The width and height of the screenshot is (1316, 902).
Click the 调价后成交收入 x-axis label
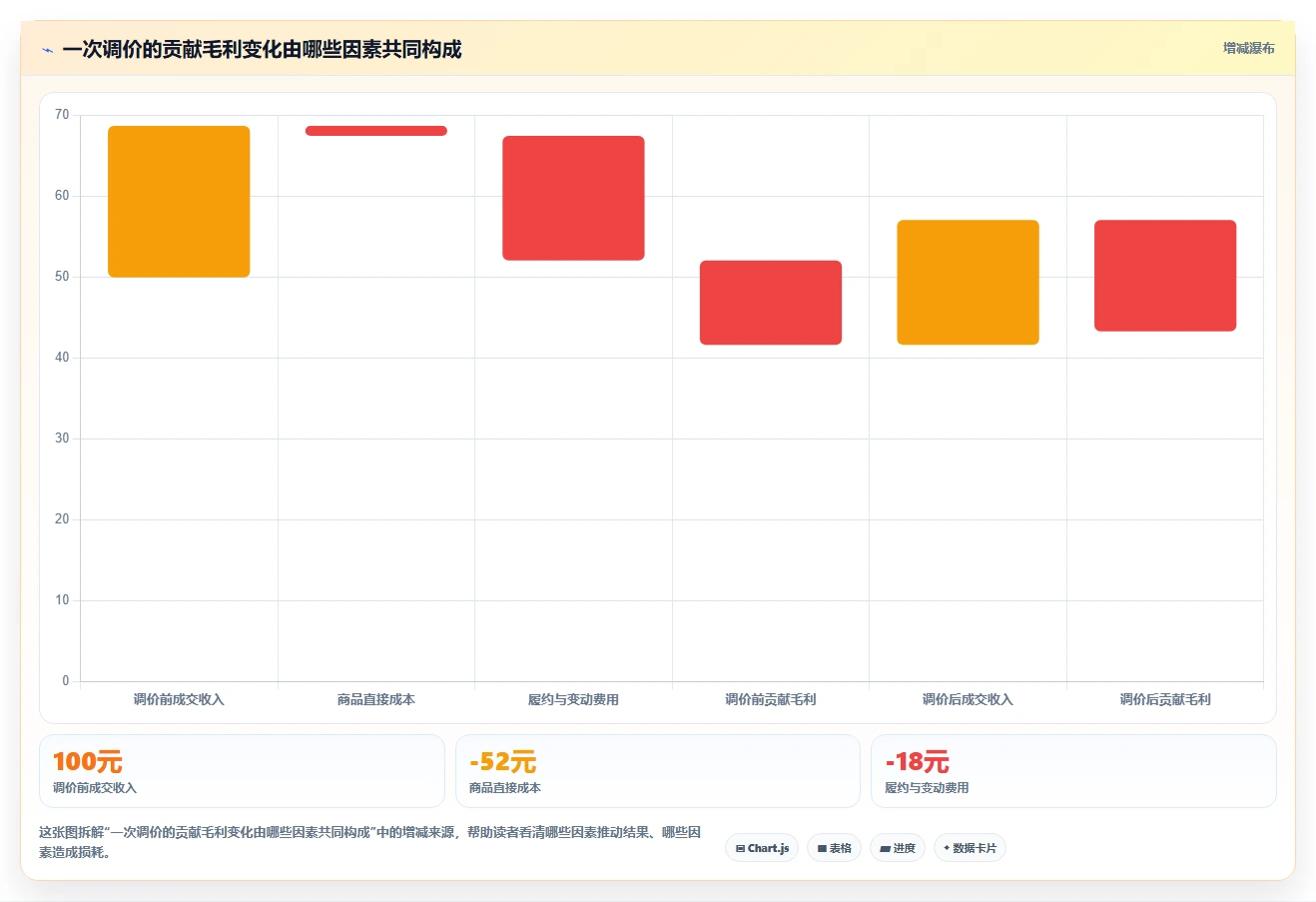[x=968, y=699]
